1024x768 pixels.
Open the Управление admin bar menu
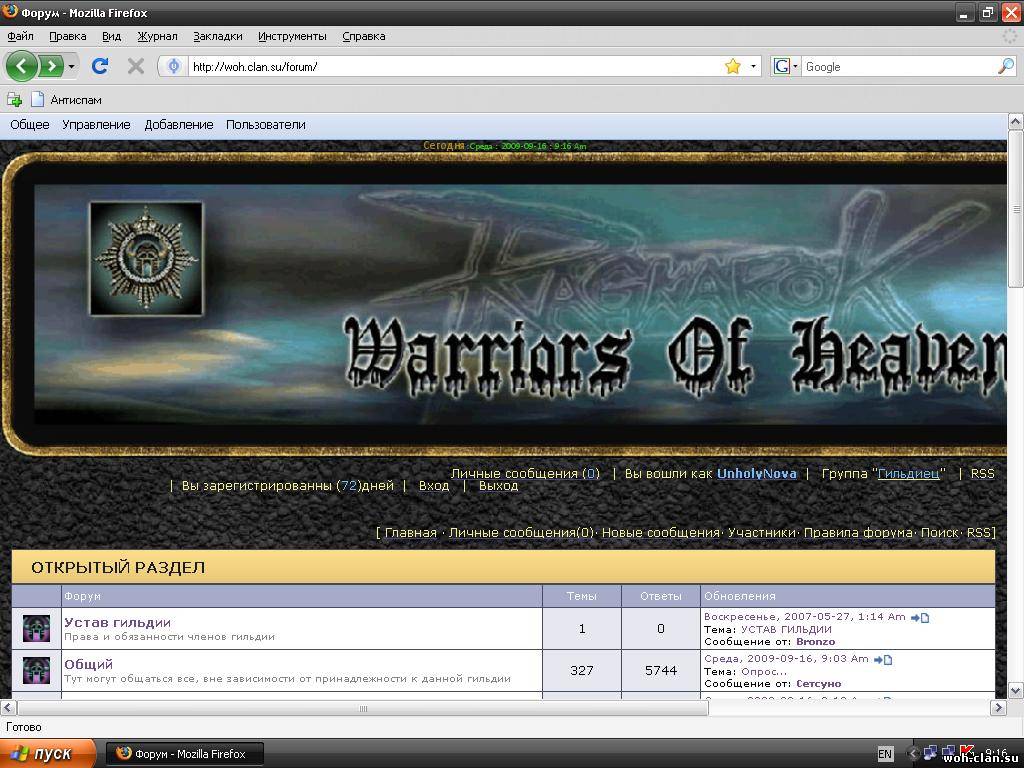(x=96, y=125)
